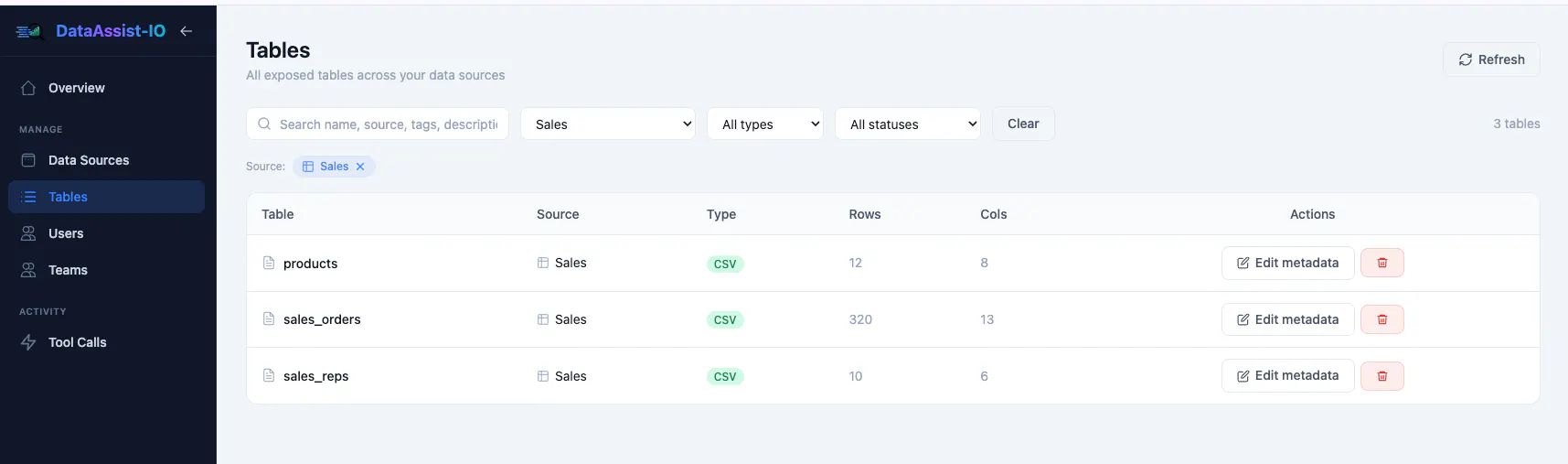The height and width of the screenshot is (464, 1568).
Task: Click the Actions column header
Action: coord(1312,214)
